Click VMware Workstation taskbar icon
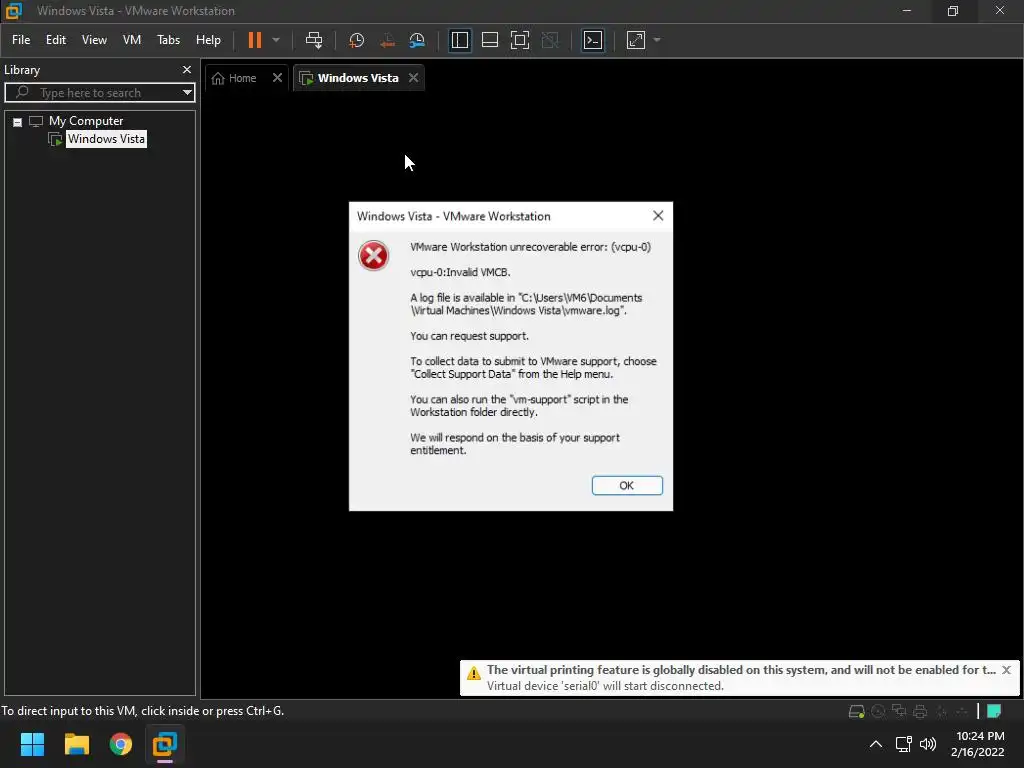Image resolution: width=1024 pixels, height=768 pixels. (165, 744)
